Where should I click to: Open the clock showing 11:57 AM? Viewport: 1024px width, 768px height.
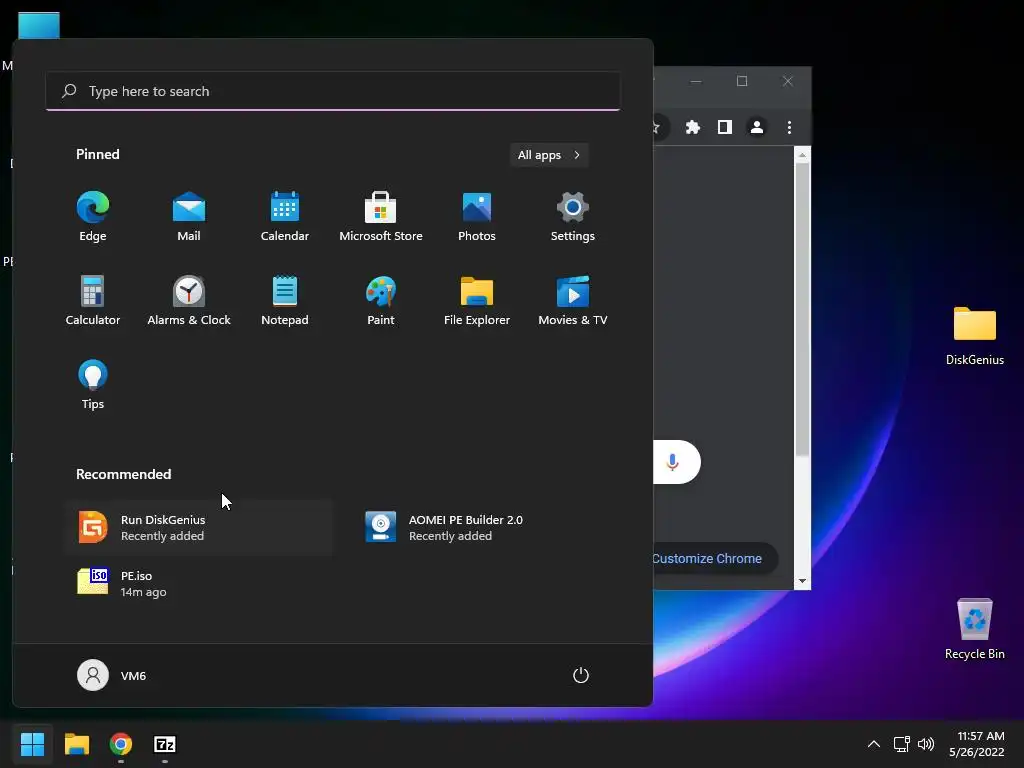point(977,744)
